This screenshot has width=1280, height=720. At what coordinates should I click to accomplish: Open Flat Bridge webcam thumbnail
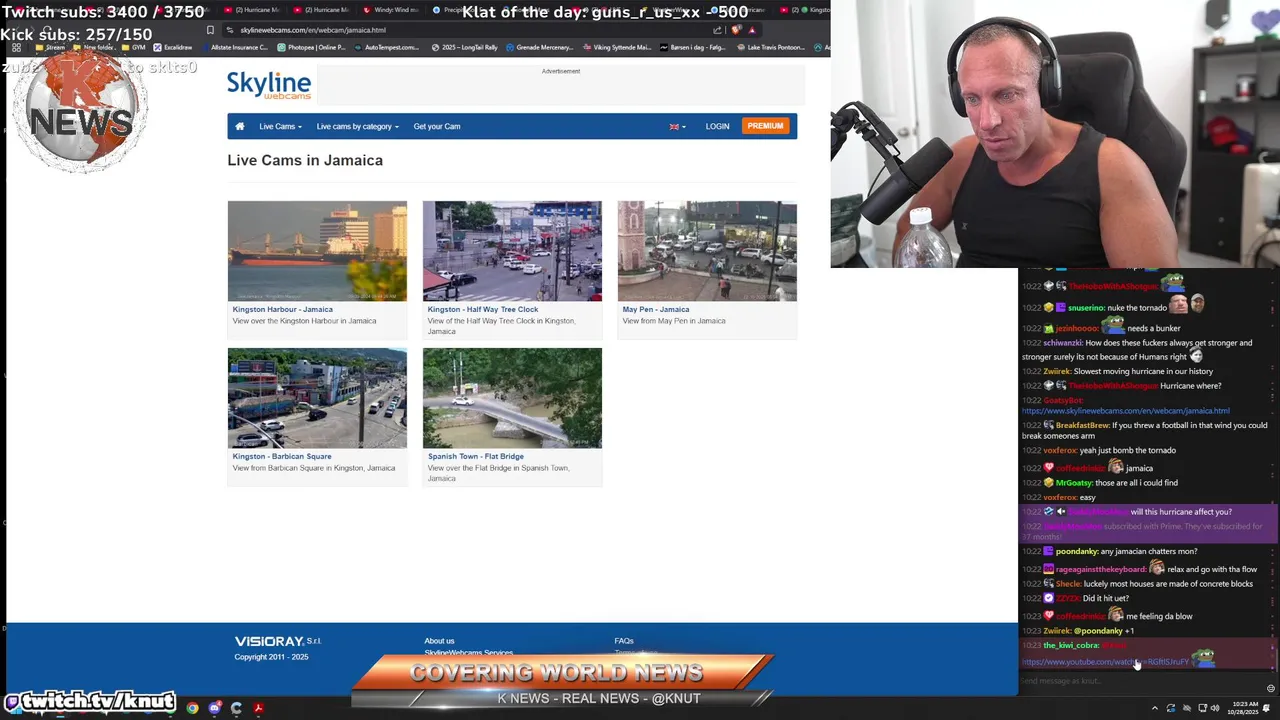click(512, 398)
